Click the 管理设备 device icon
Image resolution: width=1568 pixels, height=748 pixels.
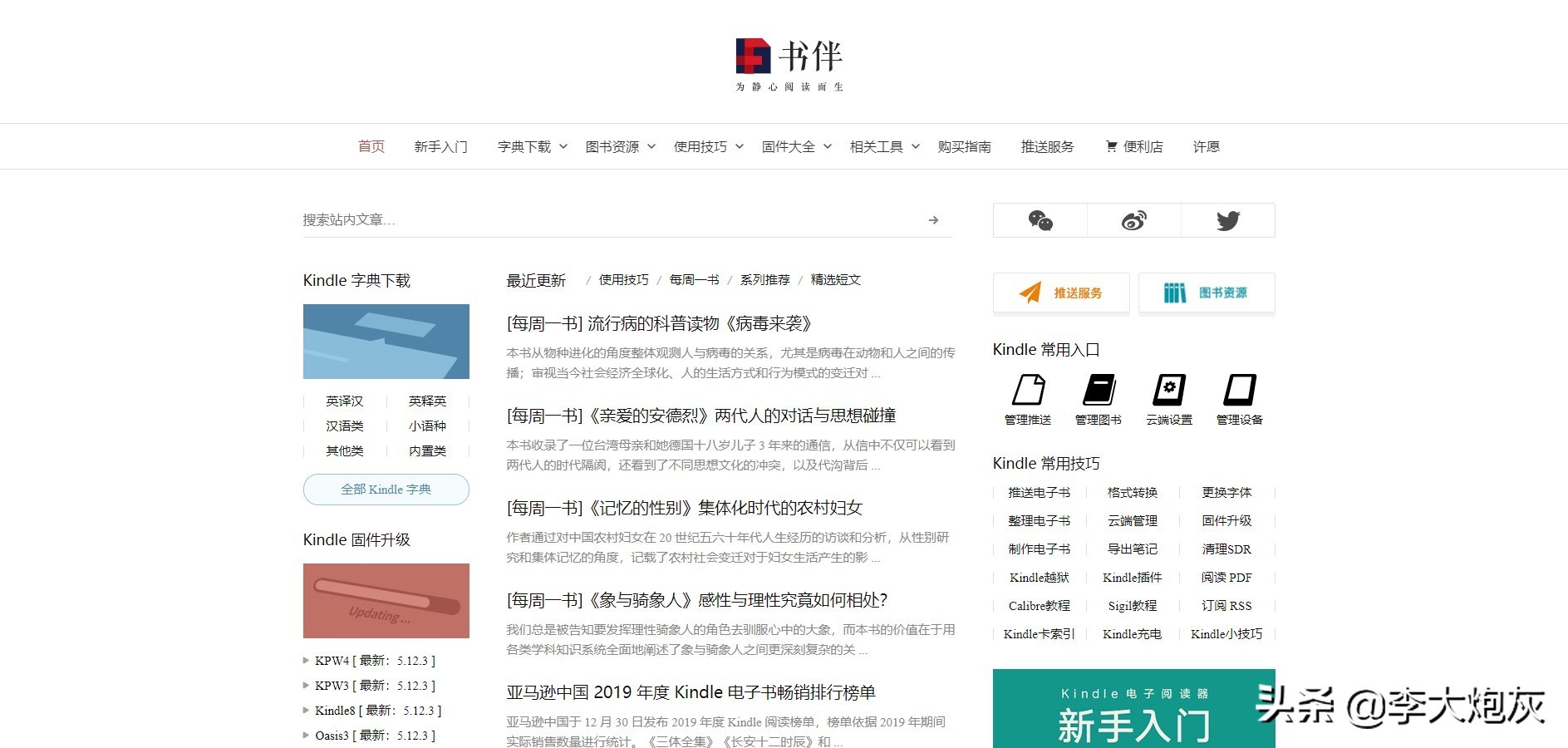pyautogui.click(x=1240, y=390)
